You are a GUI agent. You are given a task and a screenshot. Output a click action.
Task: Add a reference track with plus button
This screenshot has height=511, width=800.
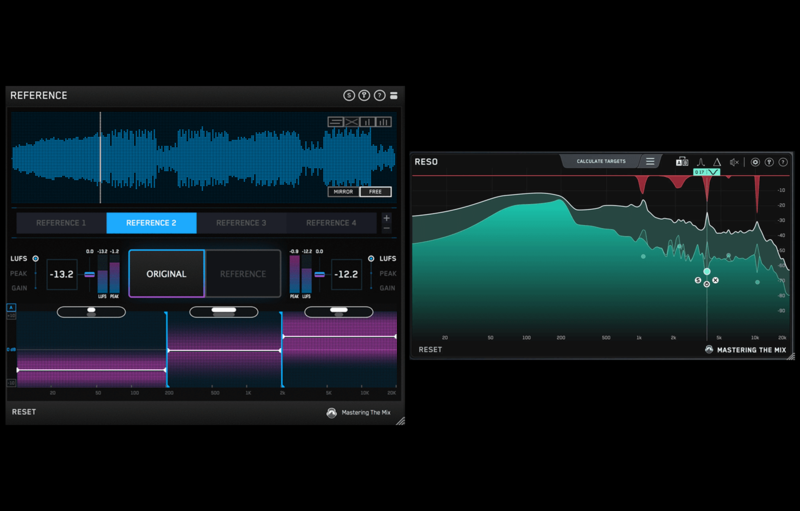[387, 217]
